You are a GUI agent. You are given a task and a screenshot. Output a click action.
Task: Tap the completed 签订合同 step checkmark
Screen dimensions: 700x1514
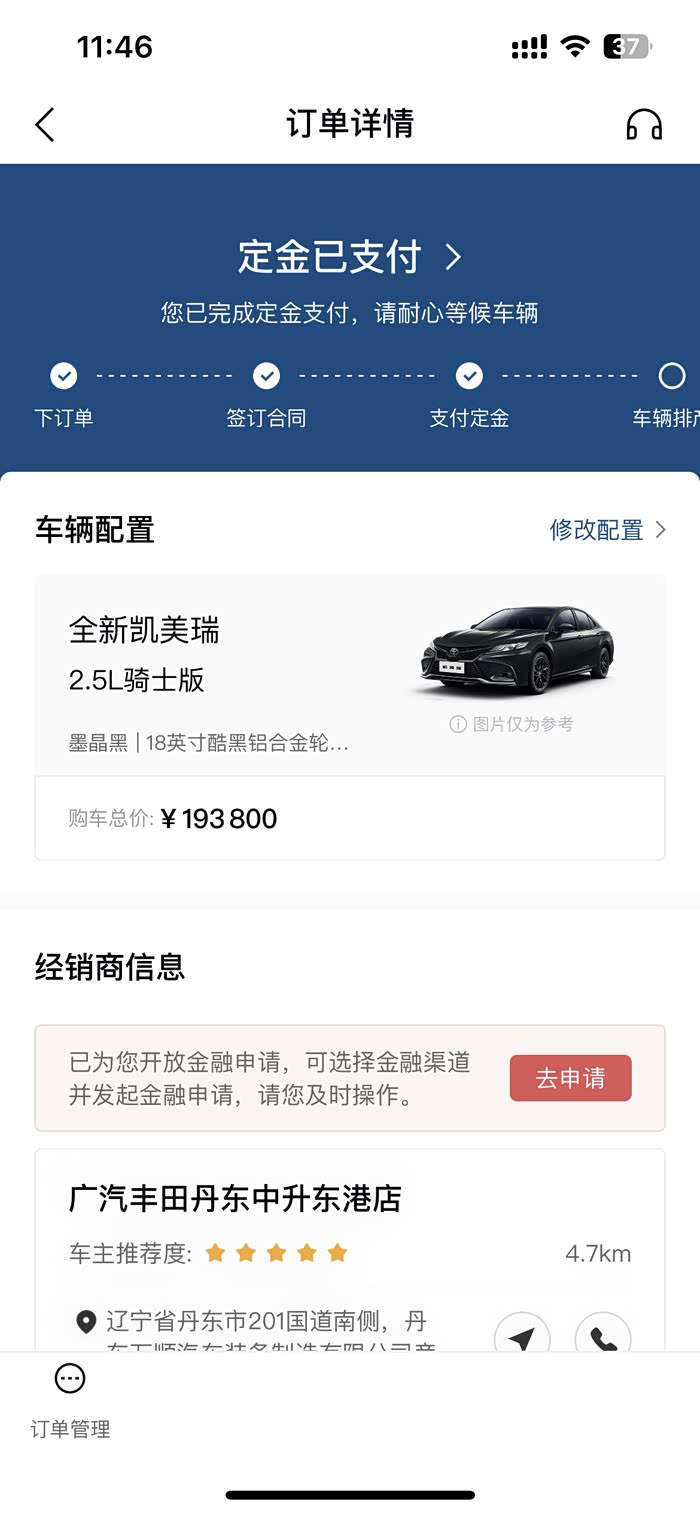coord(266,376)
